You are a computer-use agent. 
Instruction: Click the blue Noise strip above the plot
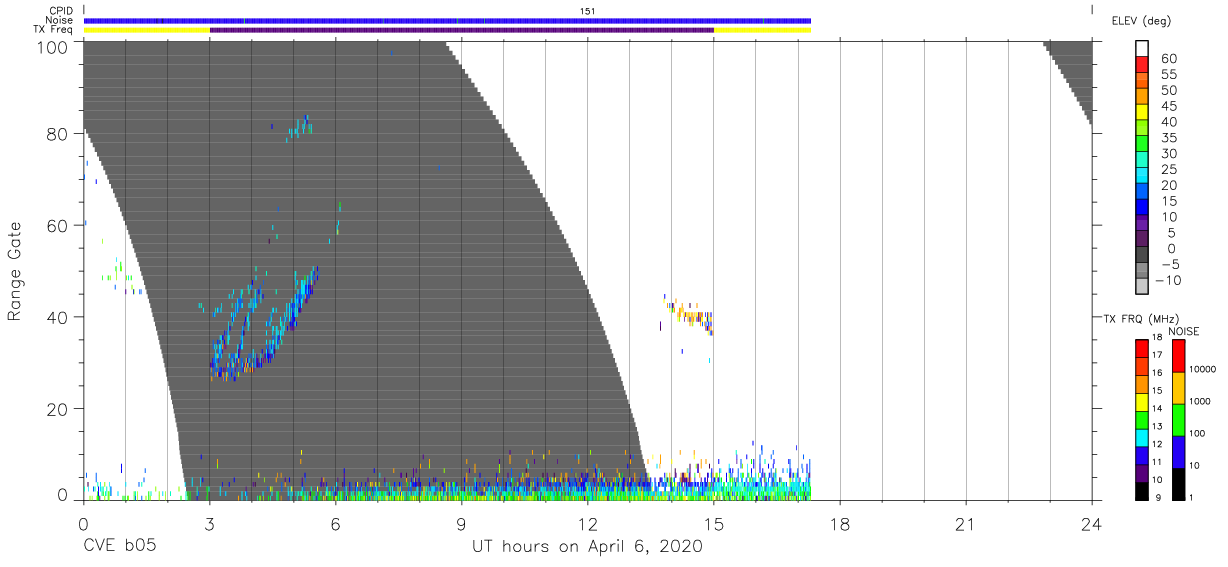pyautogui.click(x=447, y=20)
